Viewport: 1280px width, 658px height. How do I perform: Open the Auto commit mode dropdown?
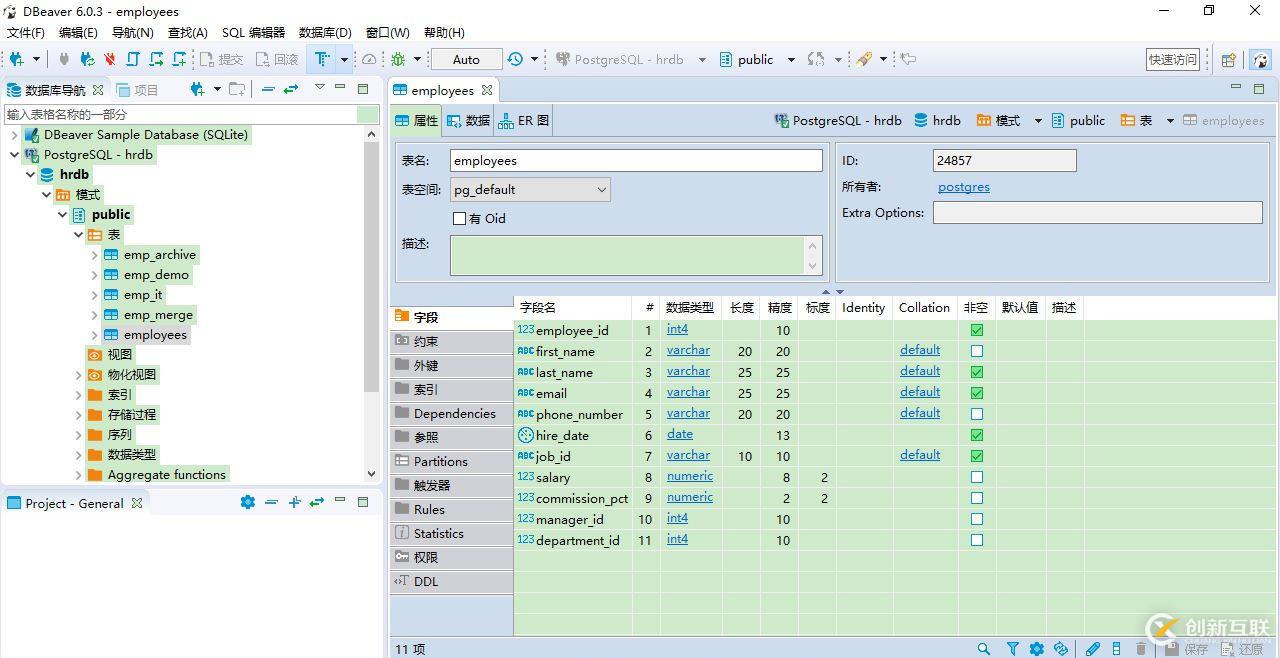(x=466, y=59)
